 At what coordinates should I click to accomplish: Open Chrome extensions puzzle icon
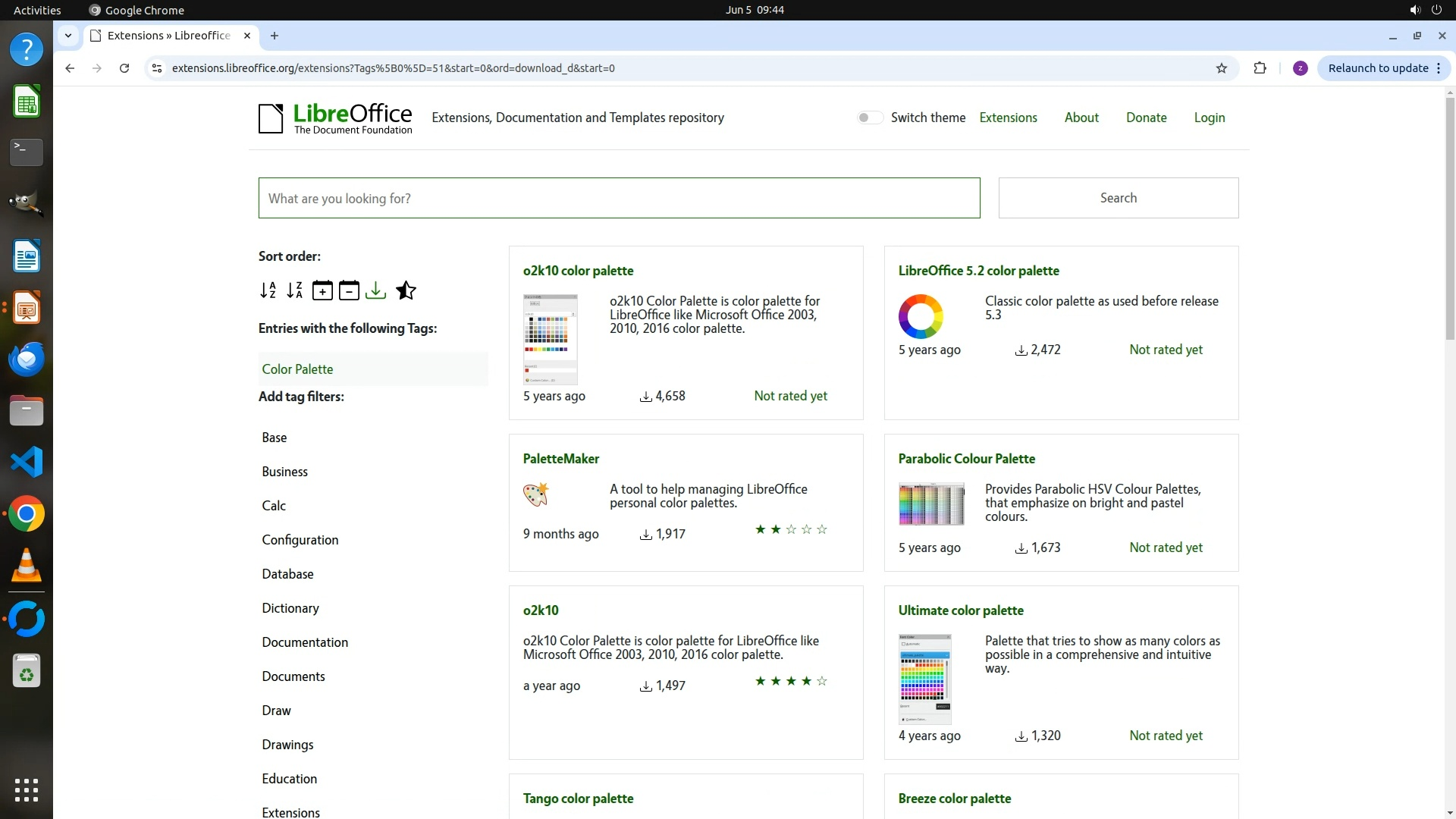[1260, 68]
